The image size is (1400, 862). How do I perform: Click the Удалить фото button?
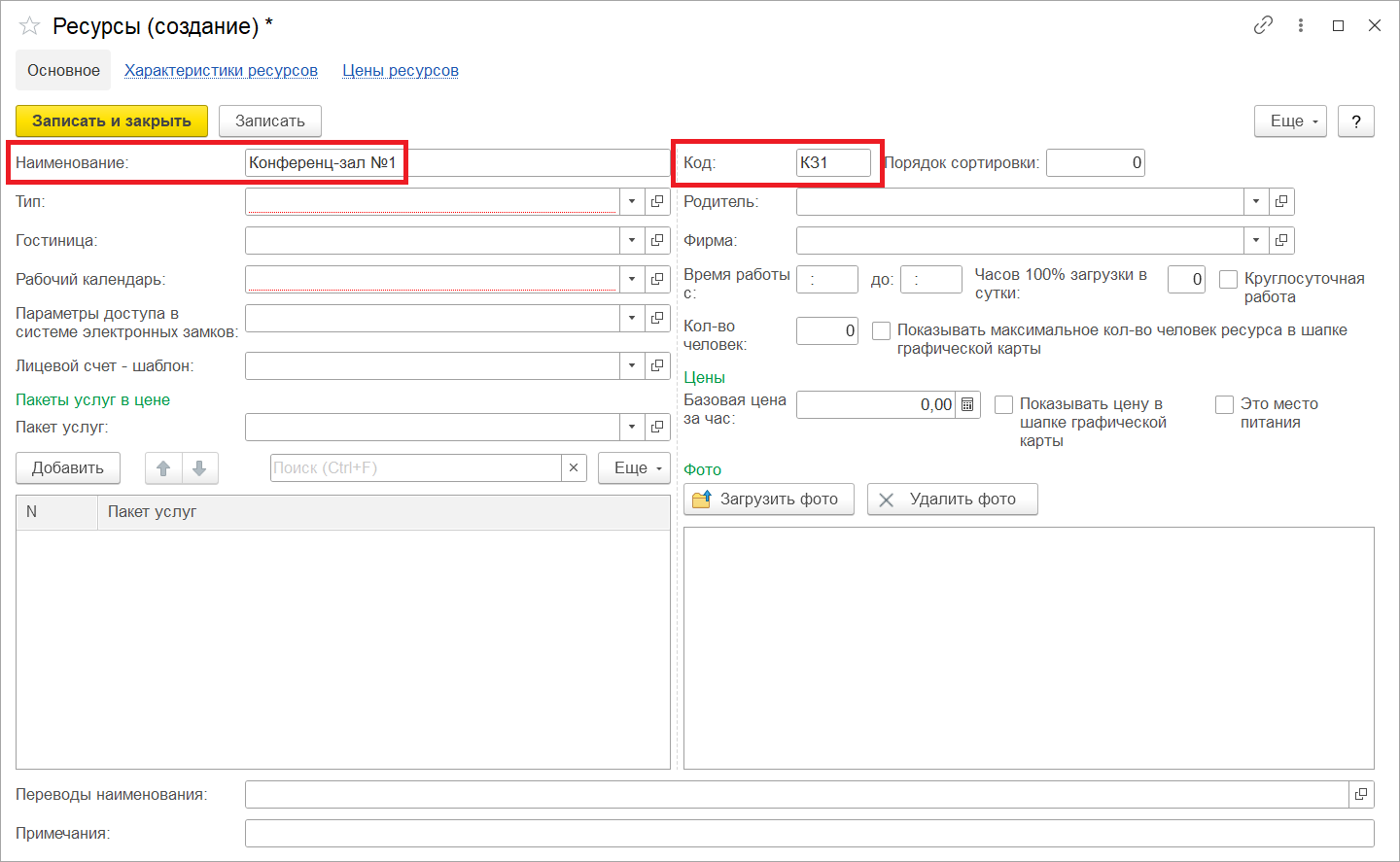coord(953,500)
